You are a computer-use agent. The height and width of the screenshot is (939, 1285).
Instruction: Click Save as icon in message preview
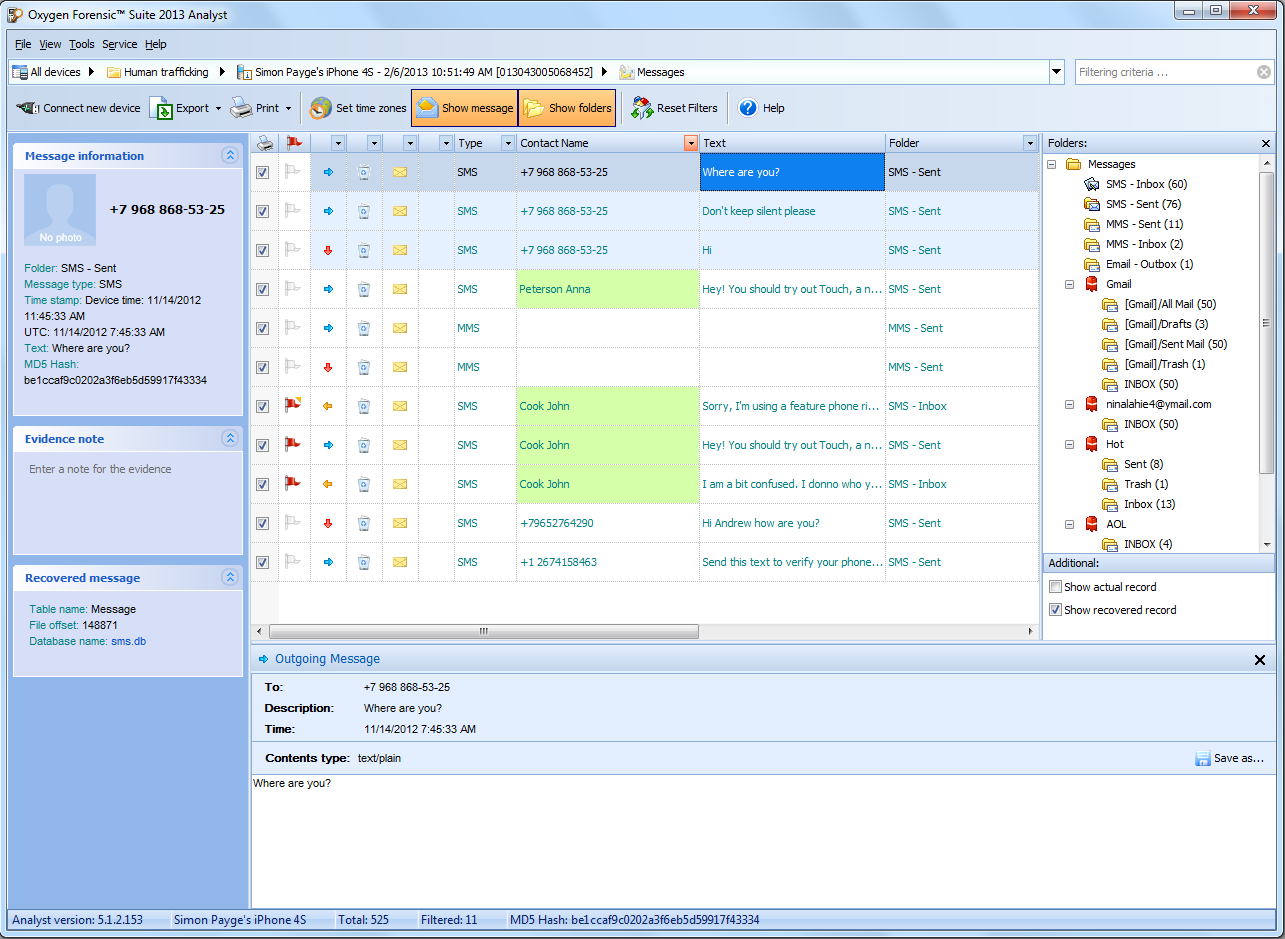(1203, 759)
